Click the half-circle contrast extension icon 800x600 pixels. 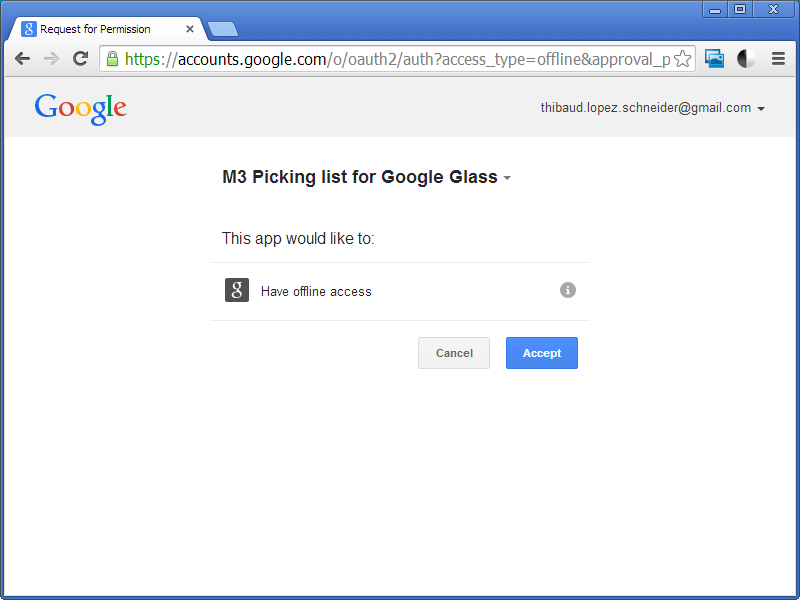point(746,59)
